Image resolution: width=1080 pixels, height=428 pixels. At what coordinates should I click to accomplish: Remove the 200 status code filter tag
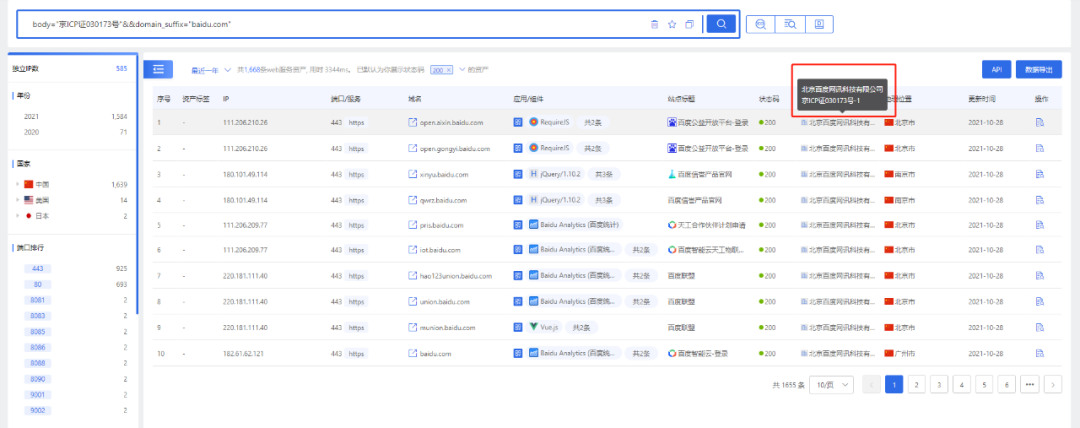coord(449,70)
